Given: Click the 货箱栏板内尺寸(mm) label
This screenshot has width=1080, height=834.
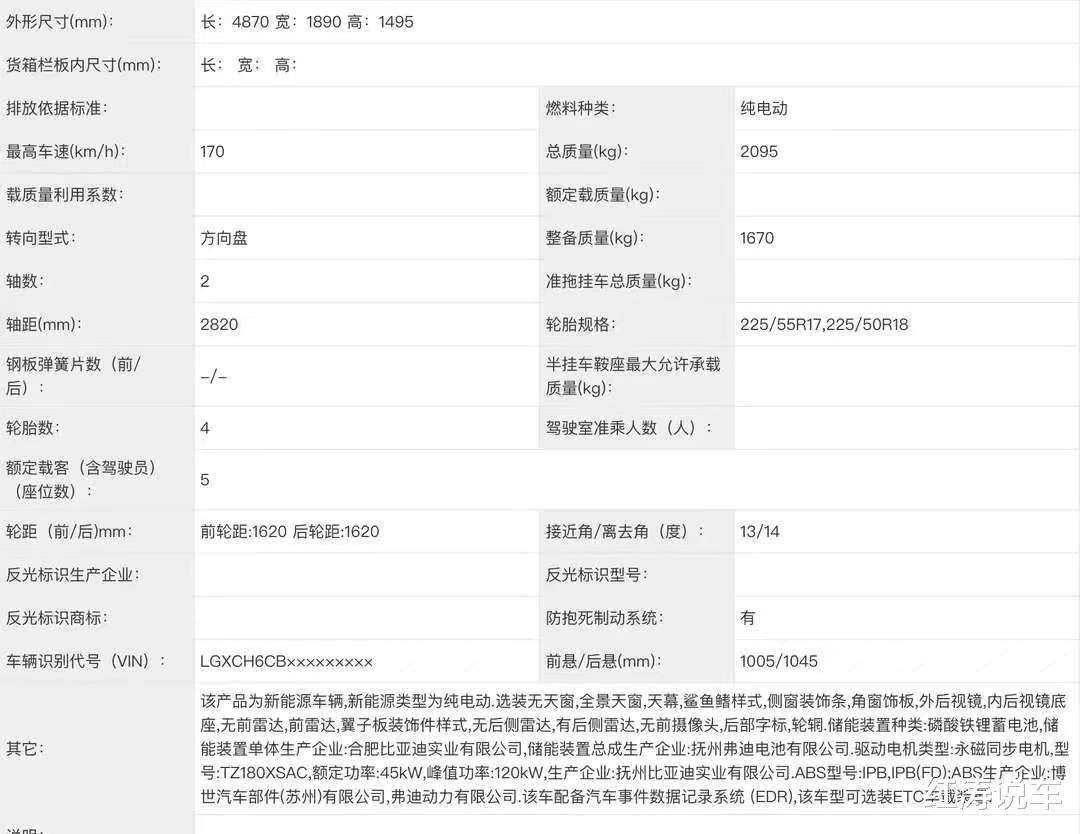Looking at the screenshot, I should 84,65.
